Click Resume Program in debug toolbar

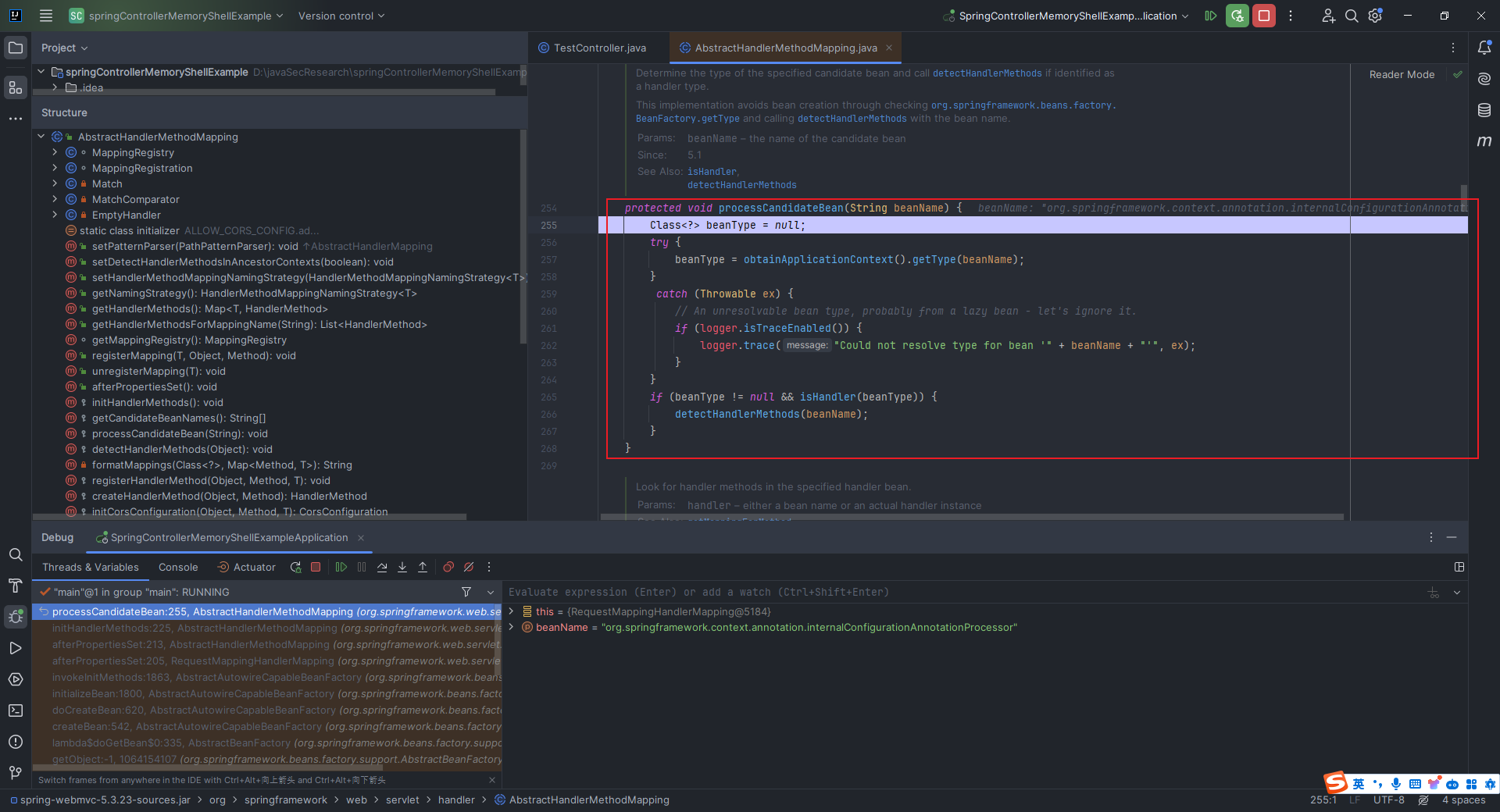tap(341, 568)
